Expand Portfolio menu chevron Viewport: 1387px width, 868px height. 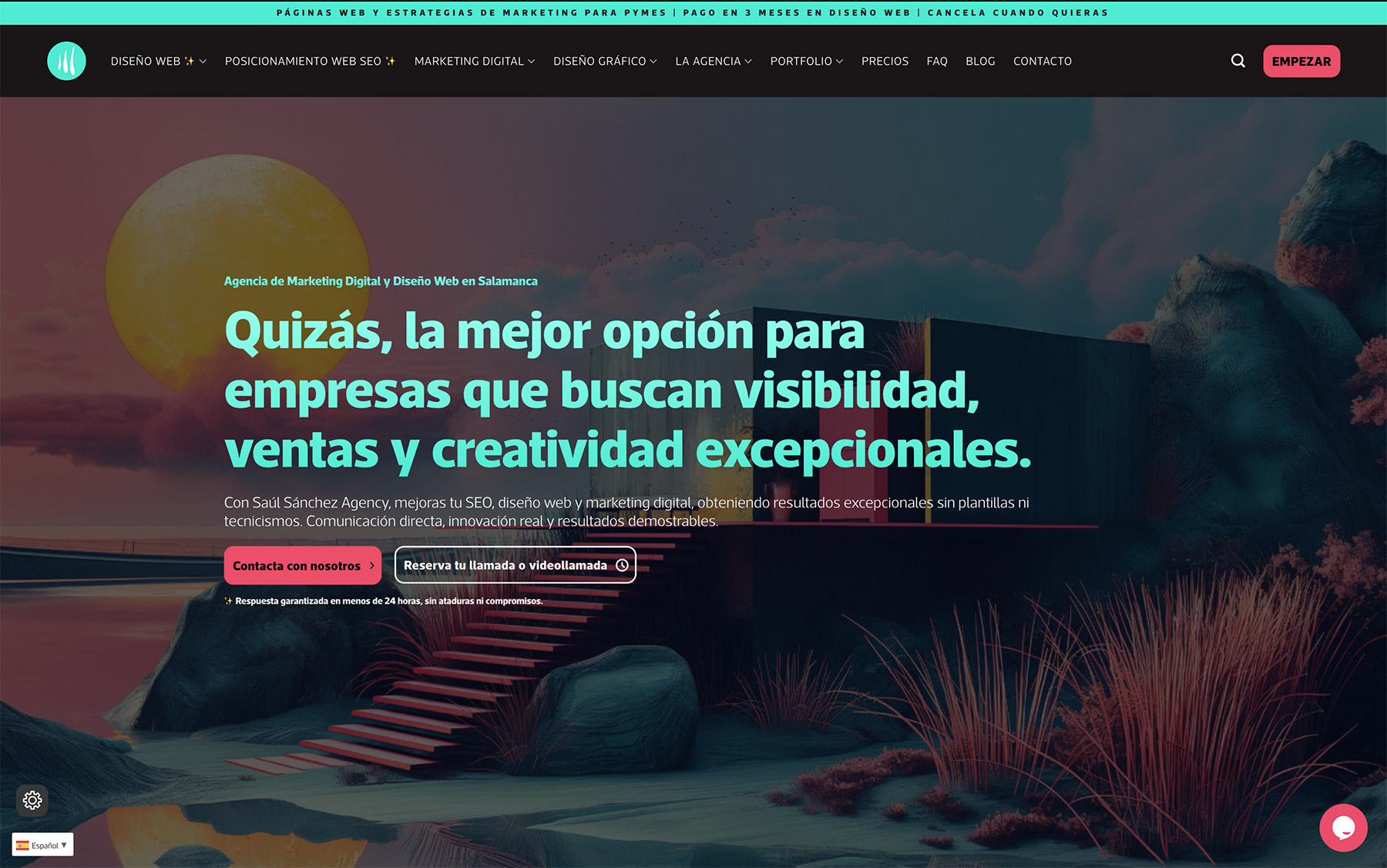pos(839,62)
